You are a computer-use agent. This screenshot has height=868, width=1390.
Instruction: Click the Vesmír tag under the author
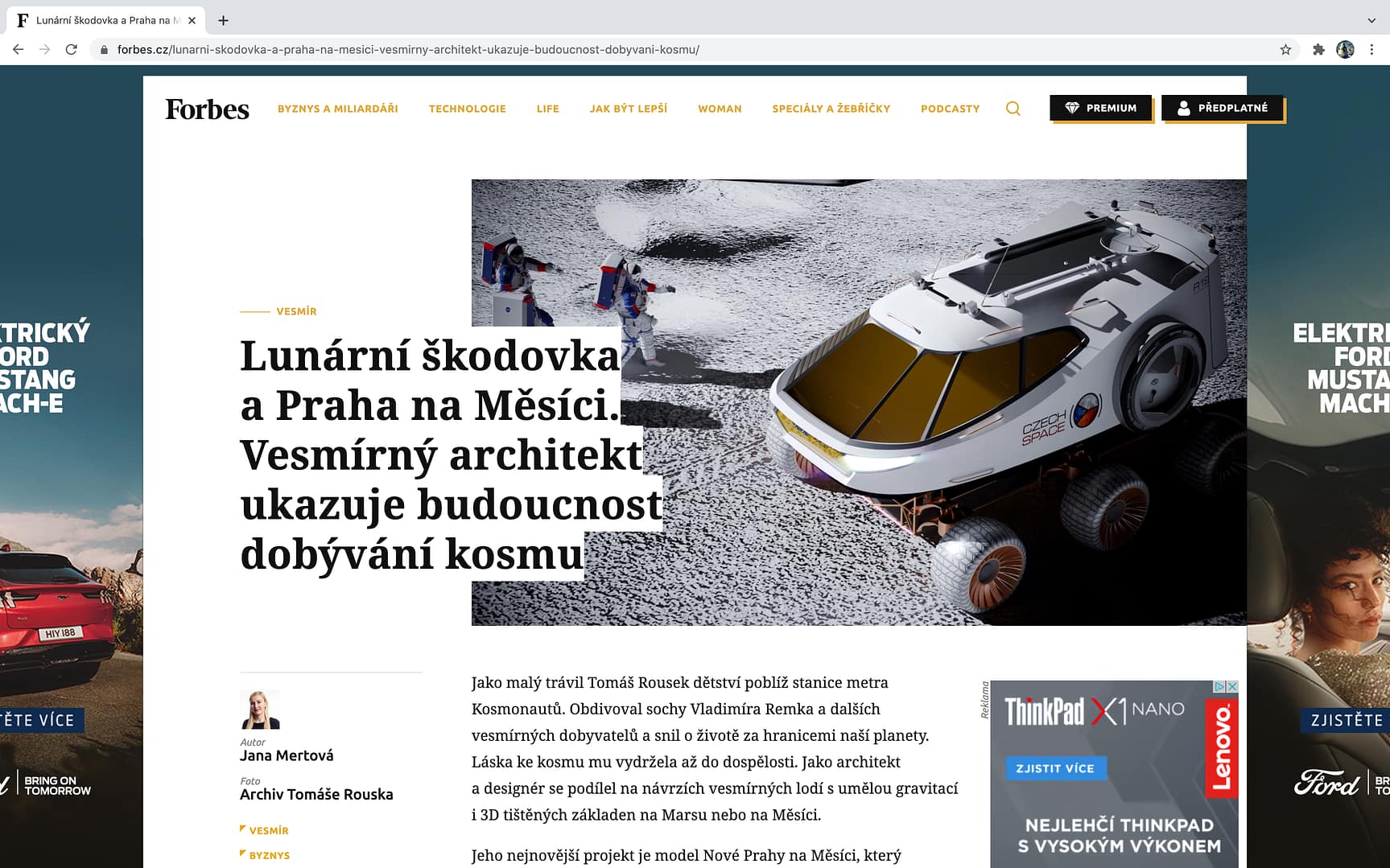point(268,830)
